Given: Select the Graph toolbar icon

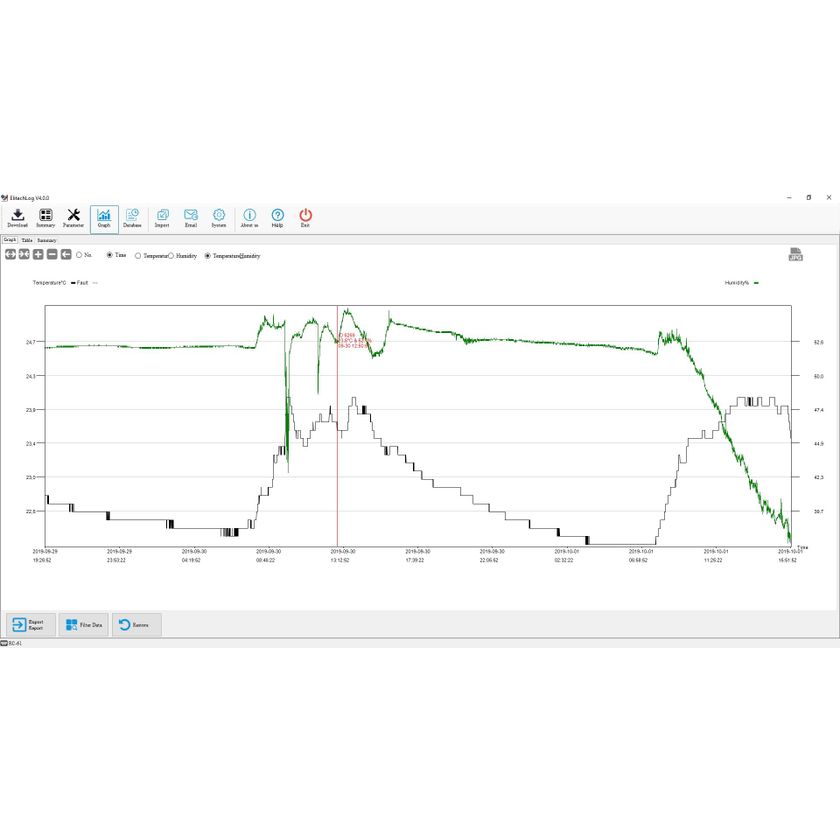Looking at the screenshot, I should pos(104,218).
